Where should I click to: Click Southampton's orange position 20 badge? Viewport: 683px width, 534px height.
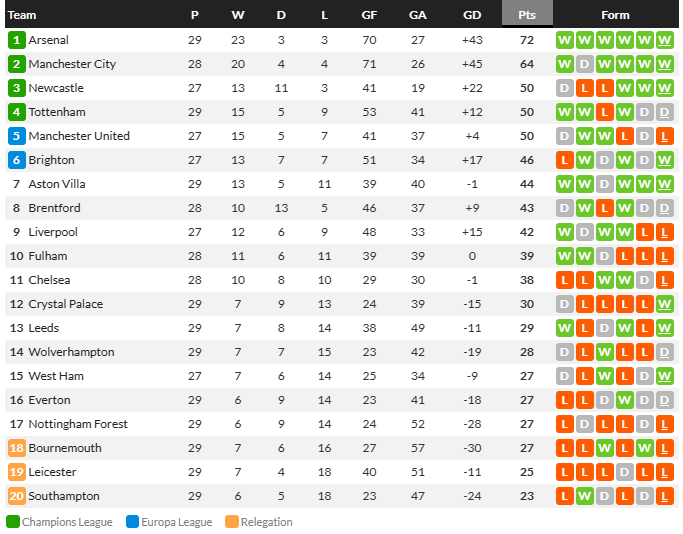(x=17, y=496)
